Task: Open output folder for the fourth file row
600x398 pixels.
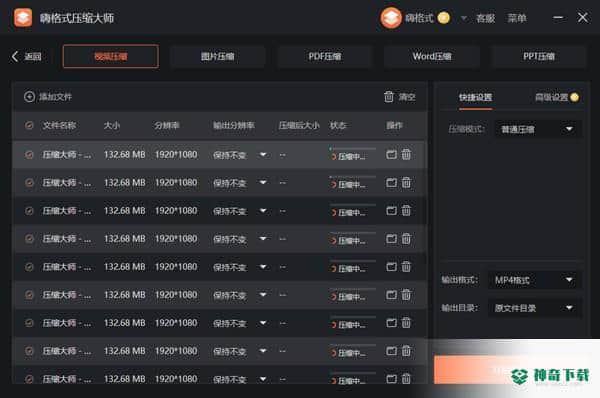Action: (391, 239)
